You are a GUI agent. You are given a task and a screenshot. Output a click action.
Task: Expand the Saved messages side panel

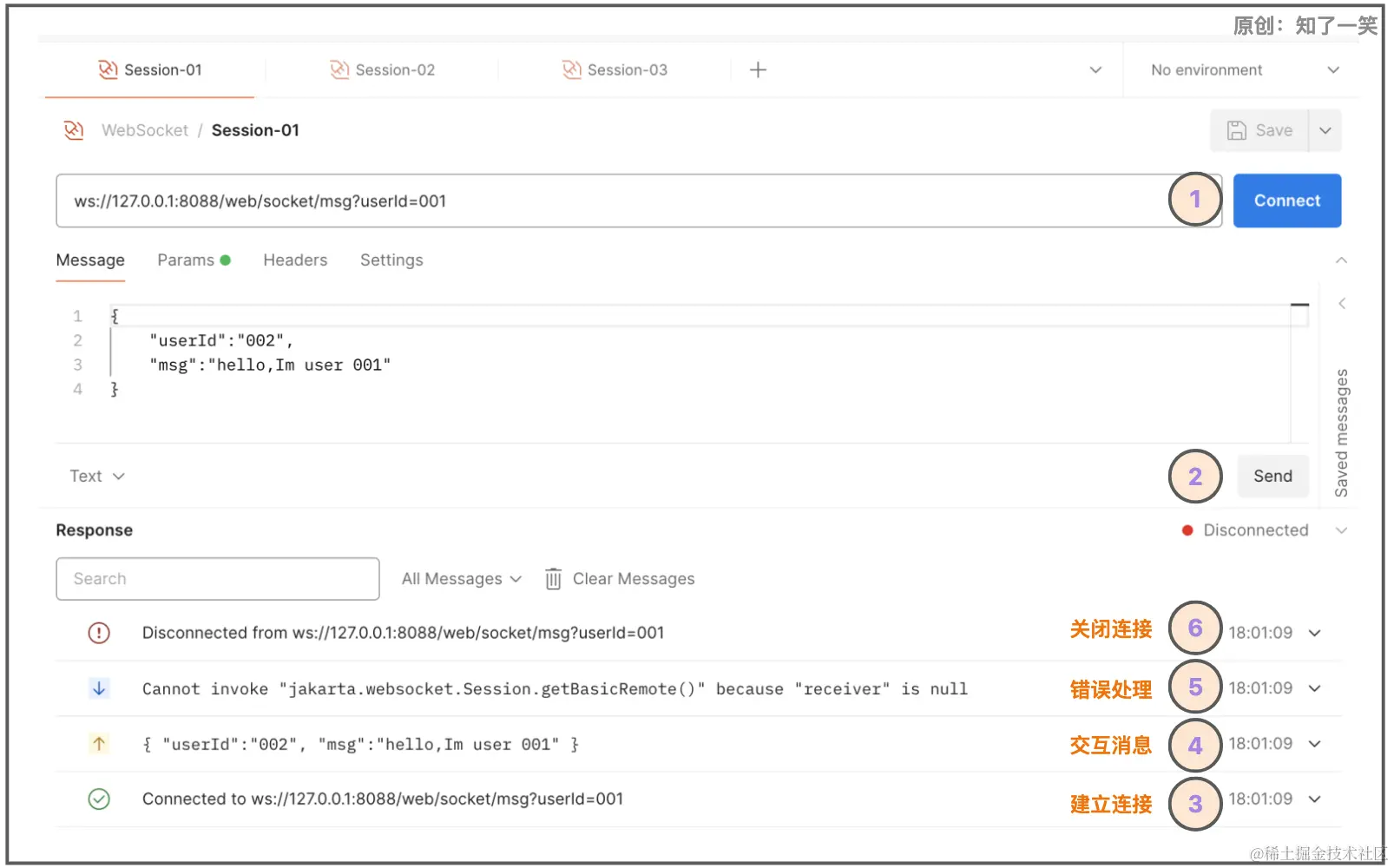1342,304
